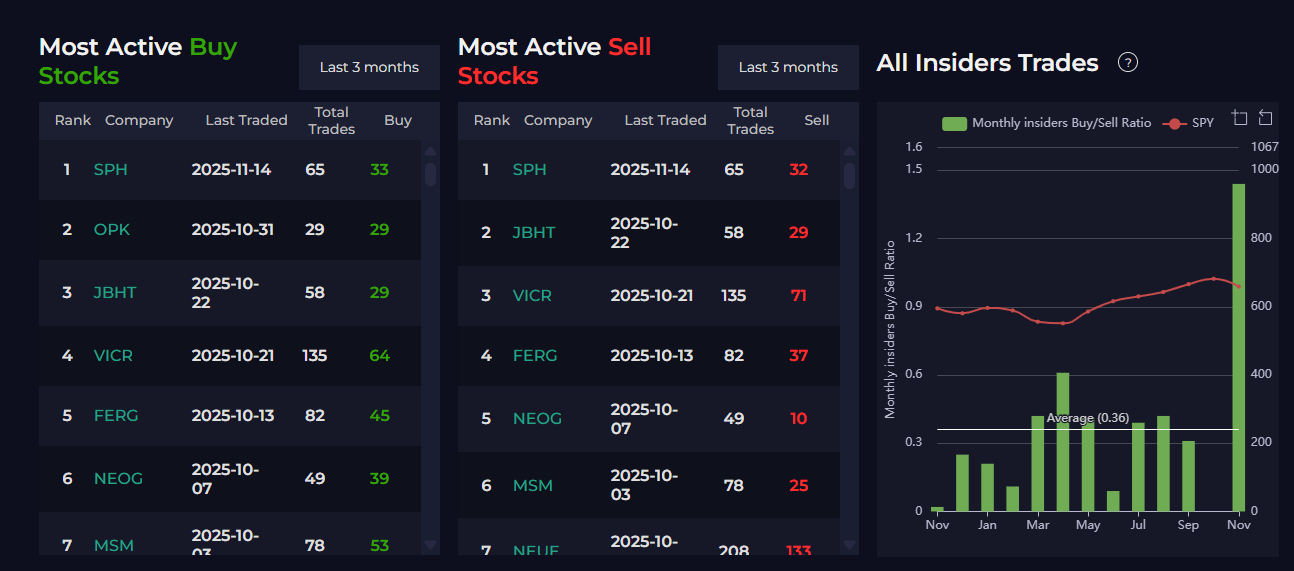
Task: Click the chart zoom reset icon
Action: (1265, 118)
